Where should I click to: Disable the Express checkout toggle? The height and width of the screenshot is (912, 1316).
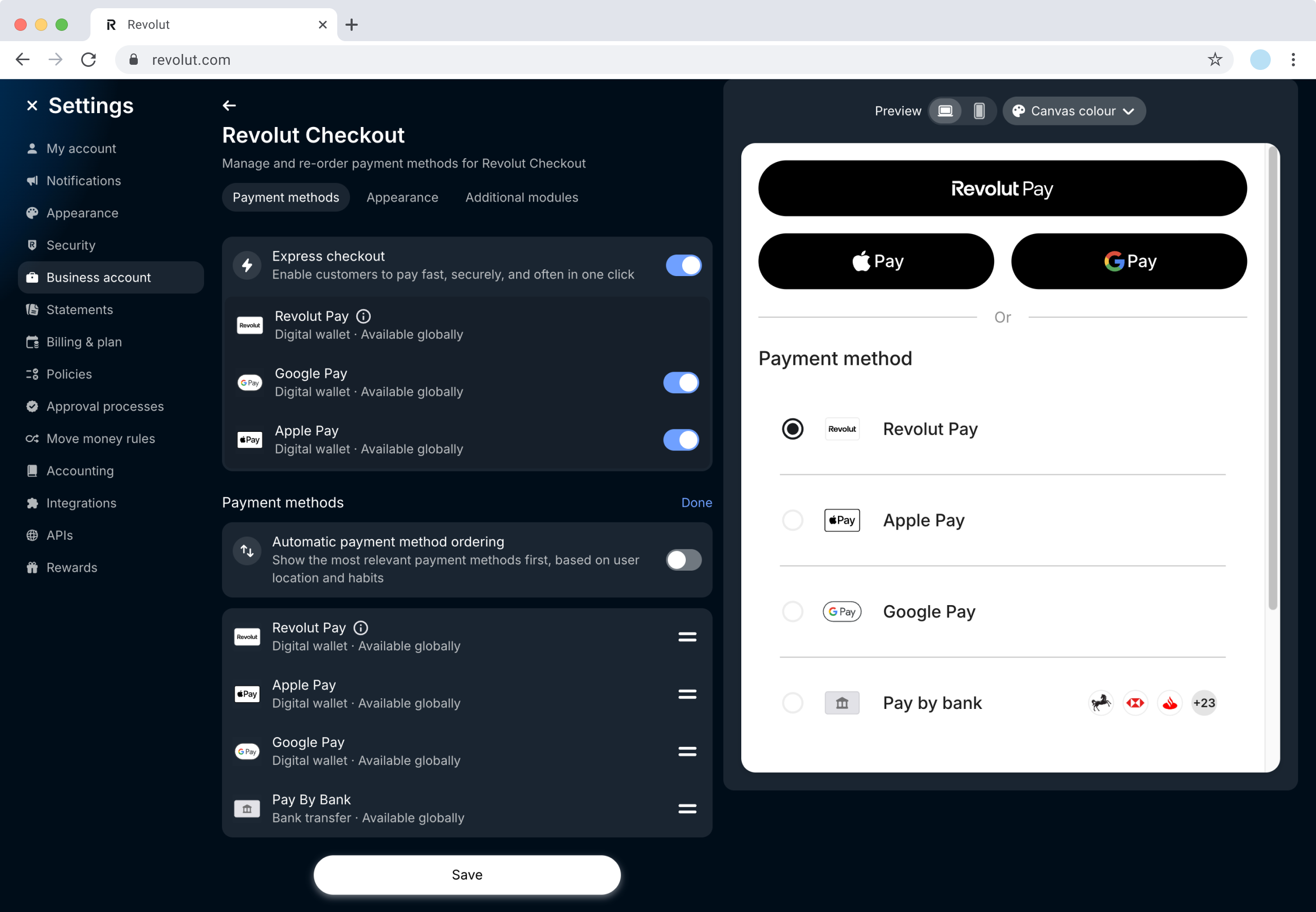pyautogui.click(x=683, y=265)
